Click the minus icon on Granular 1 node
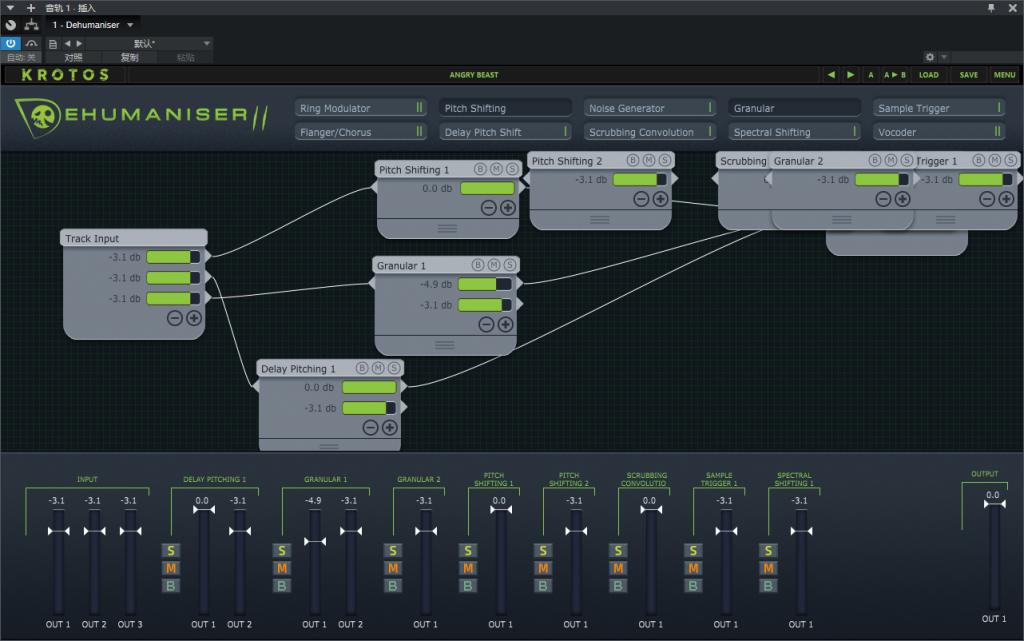 tap(486, 324)
